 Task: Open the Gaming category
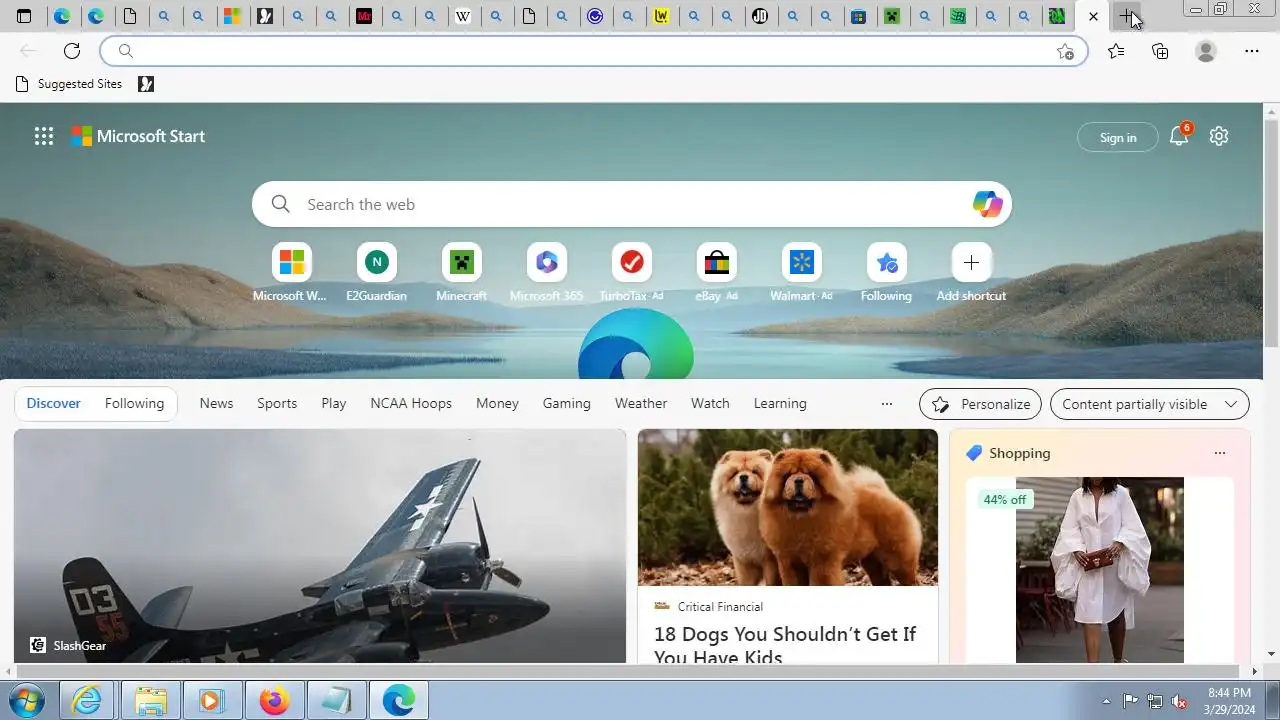(567, 404)
